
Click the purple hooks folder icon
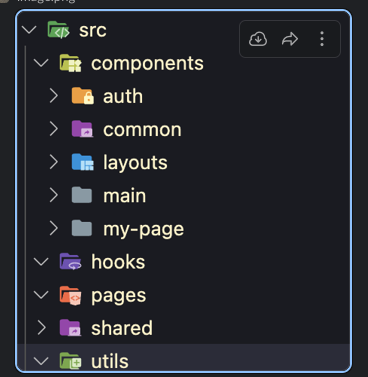click(x=70, y=261)
